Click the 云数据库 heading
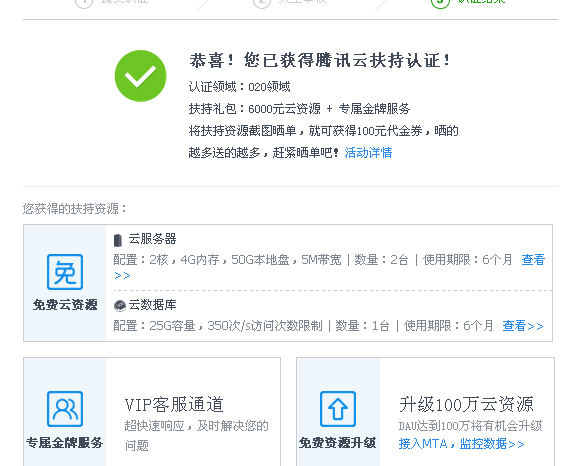 (x=152, y=304)
